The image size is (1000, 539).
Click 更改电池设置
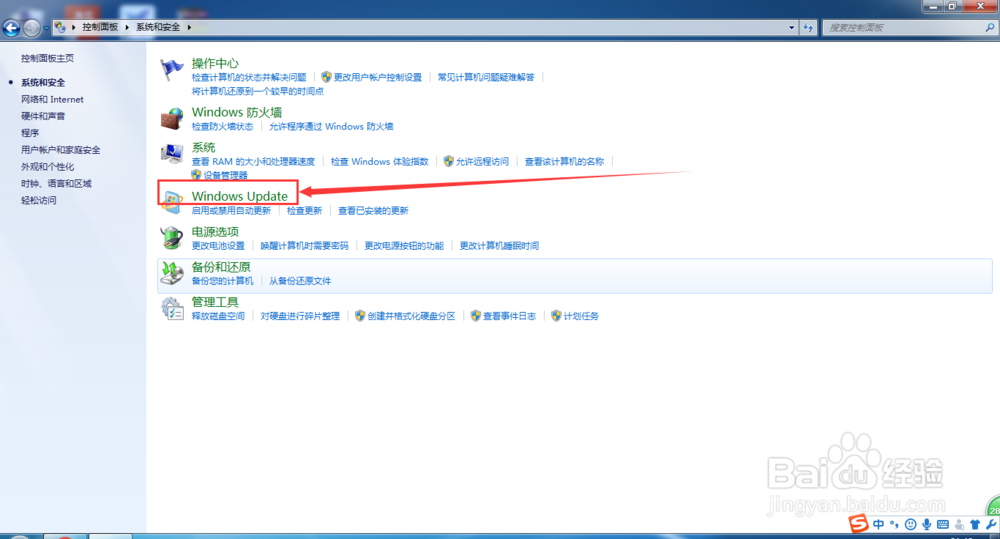(218, 246)
